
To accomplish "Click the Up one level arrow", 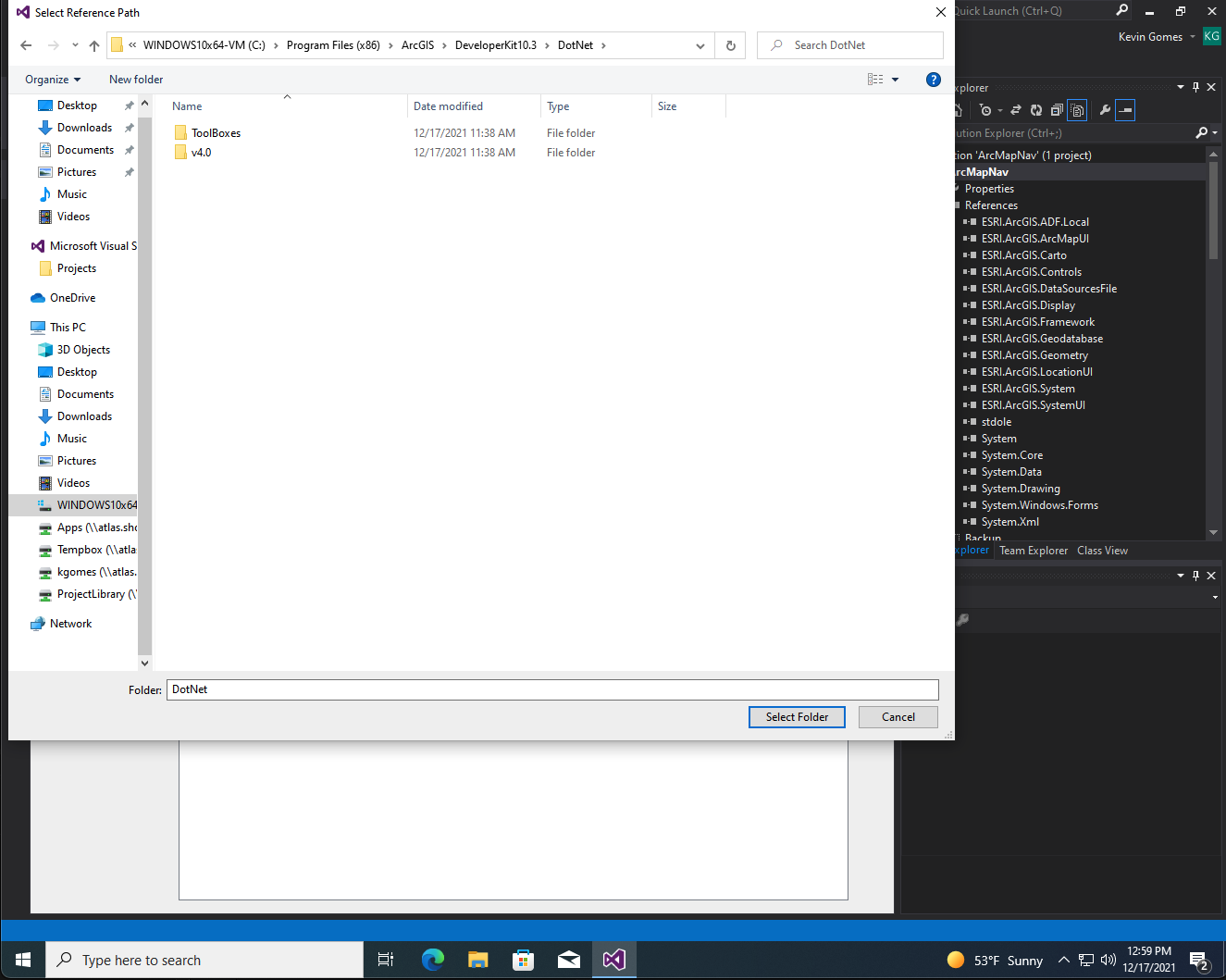I will [x=94, y=45].
